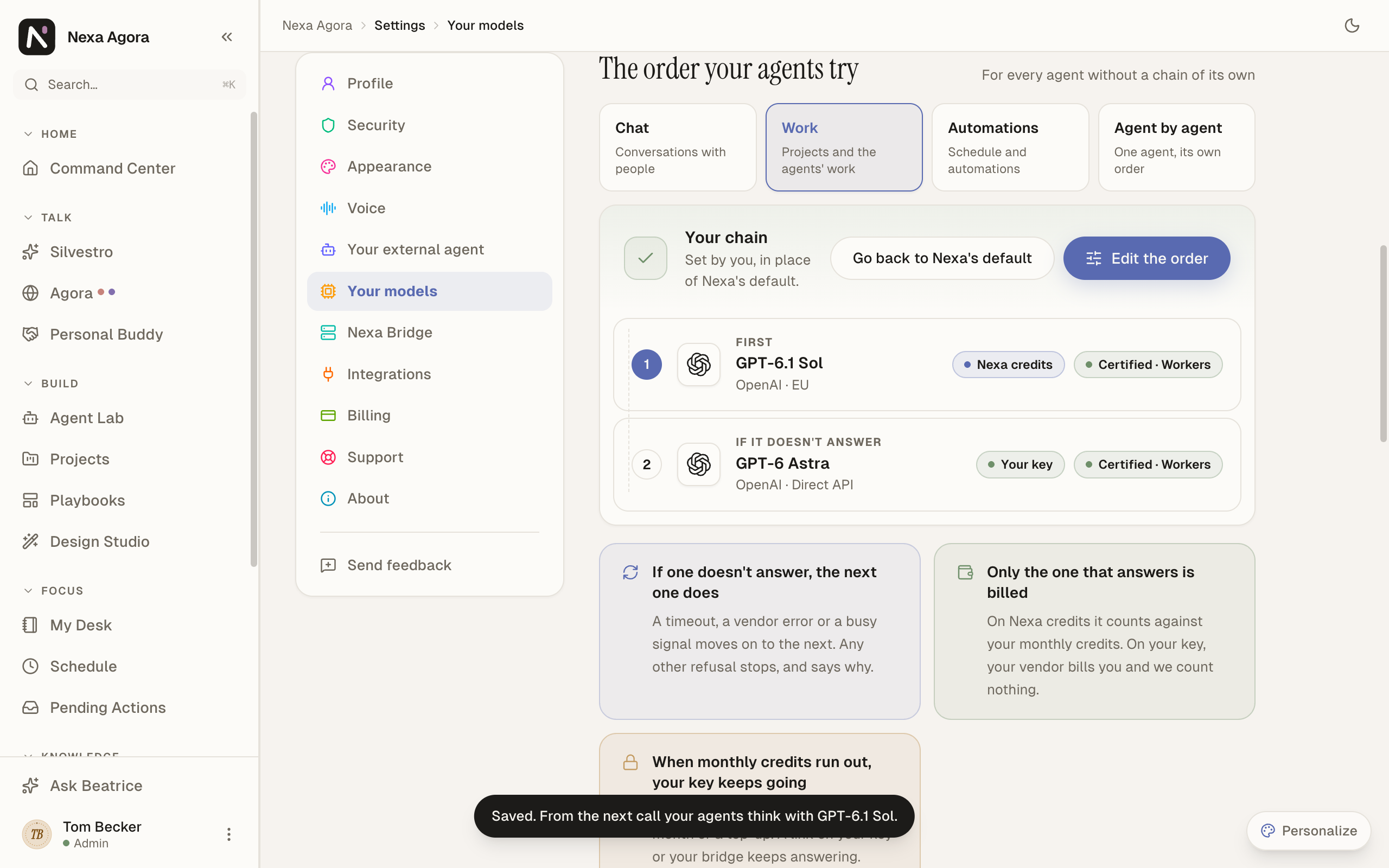
Task: Click the Your chain checkmark box
Action: pos(645,258)
